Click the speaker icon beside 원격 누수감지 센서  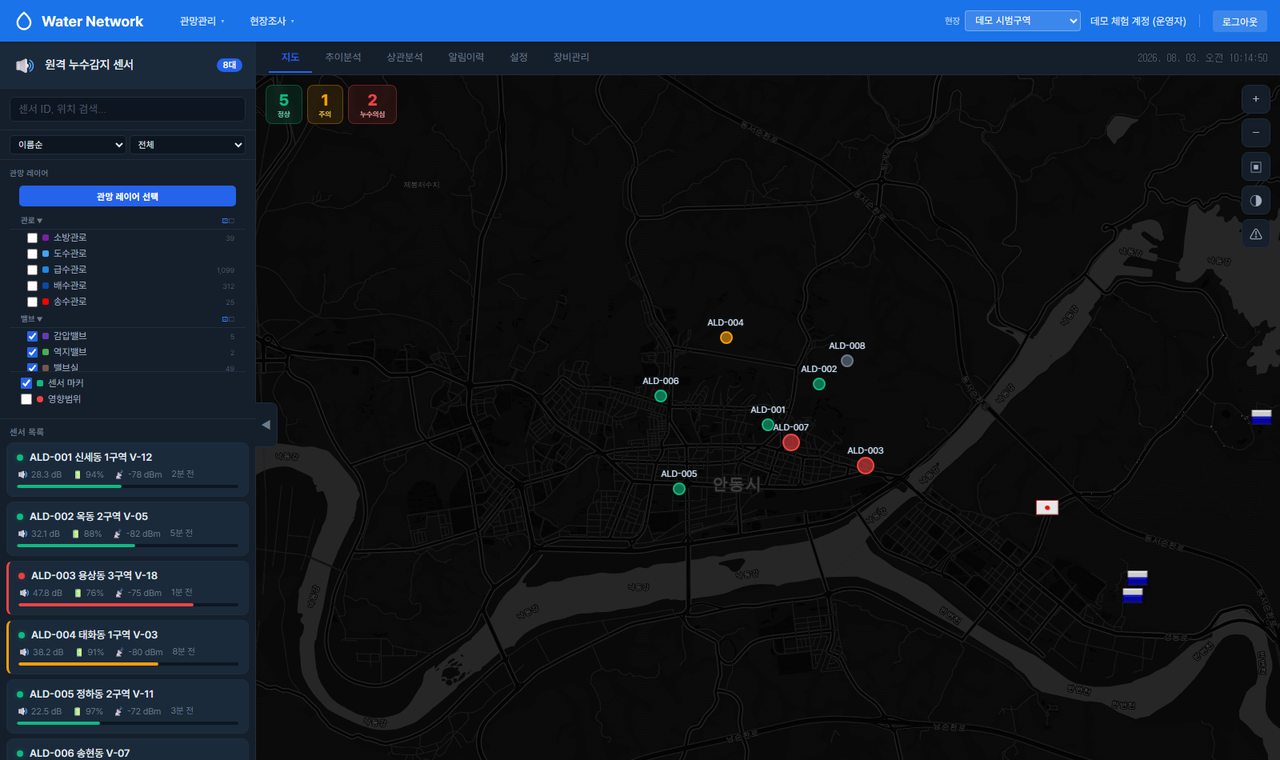point(24,65)
